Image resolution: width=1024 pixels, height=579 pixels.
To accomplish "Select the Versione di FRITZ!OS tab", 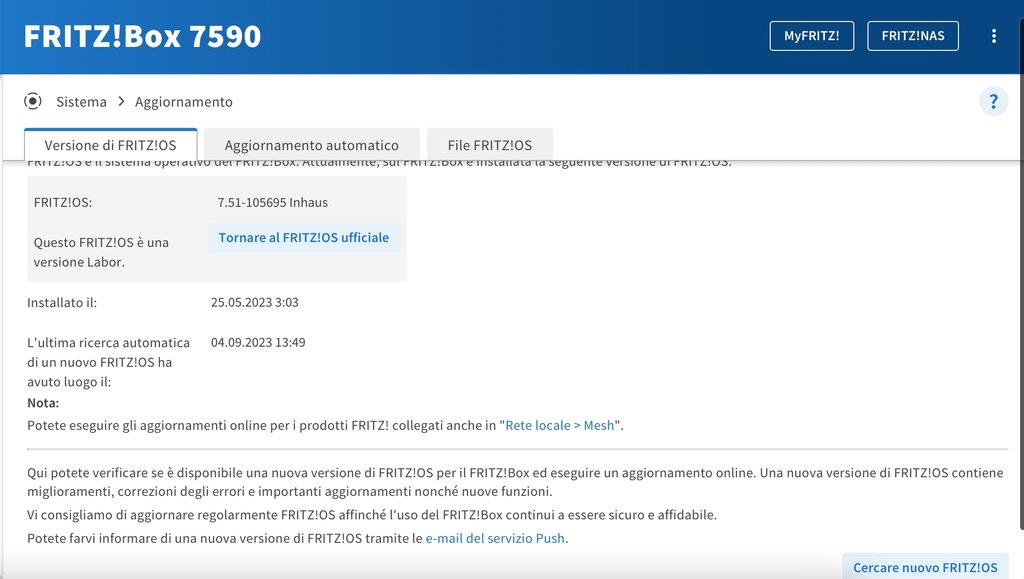I will (110, 145).
